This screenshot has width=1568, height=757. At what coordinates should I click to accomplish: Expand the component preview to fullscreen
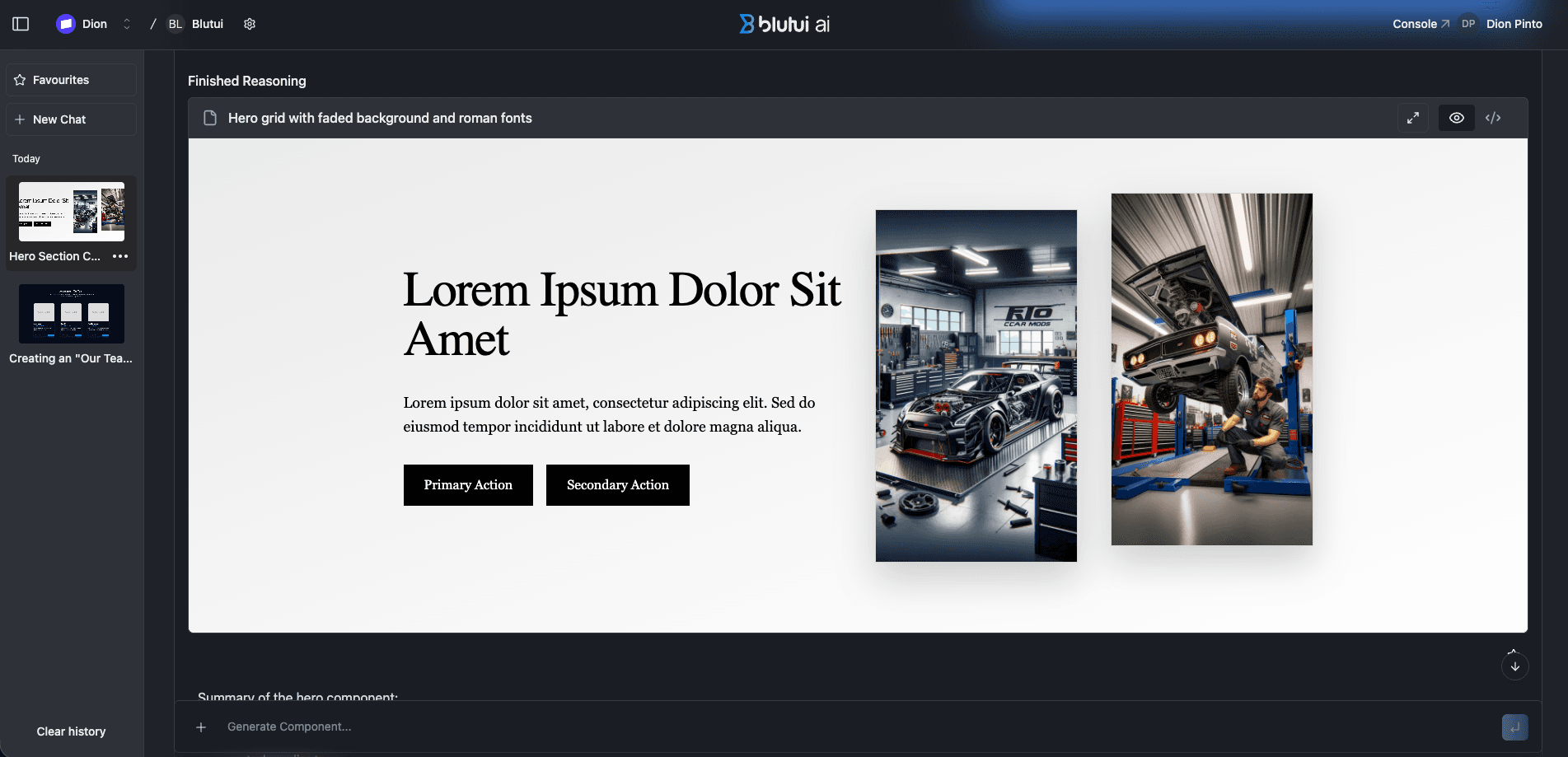pyautogui.click(x=1412, y=118)
